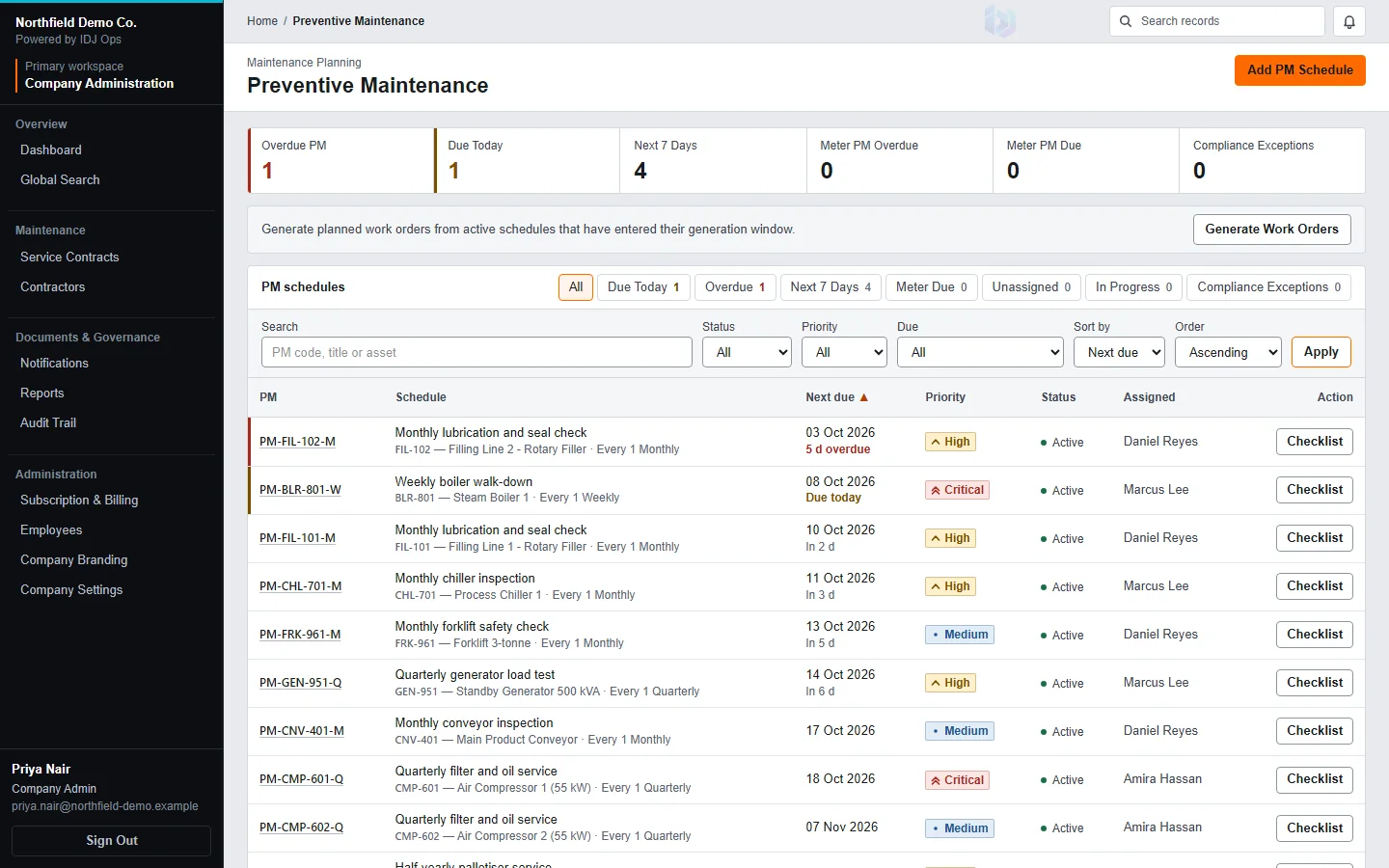The image size is (1389, 868).
Task: Open the Sort by dropdown
Action: pyautogui.click(x=1119, y=352)
